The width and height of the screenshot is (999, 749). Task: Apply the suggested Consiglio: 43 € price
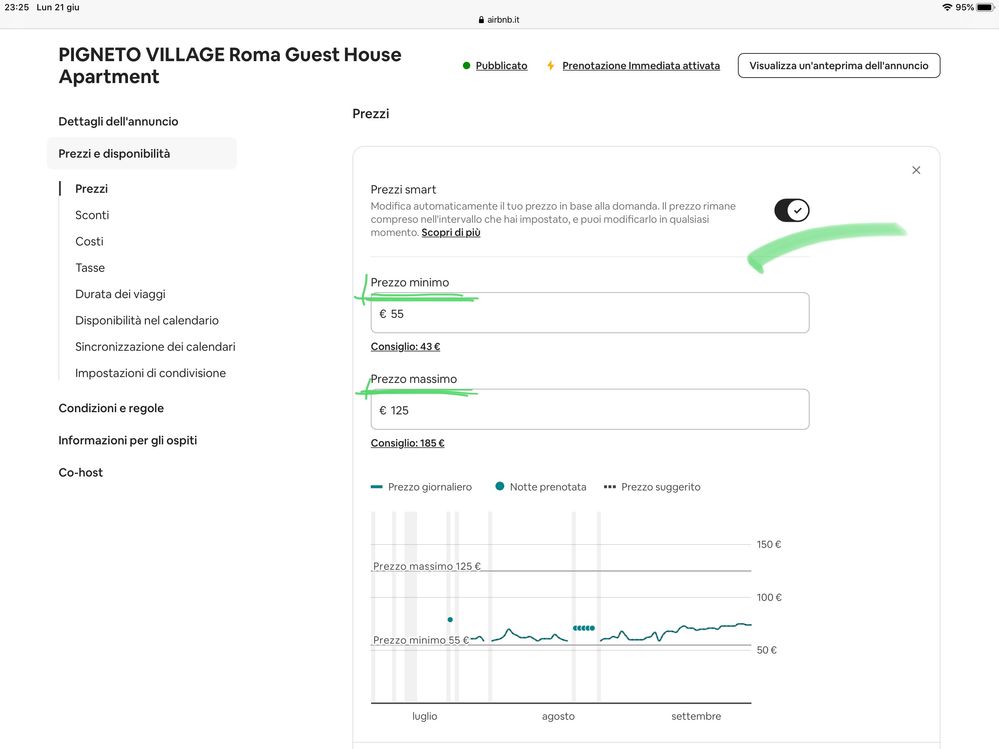tap(405, 347)
